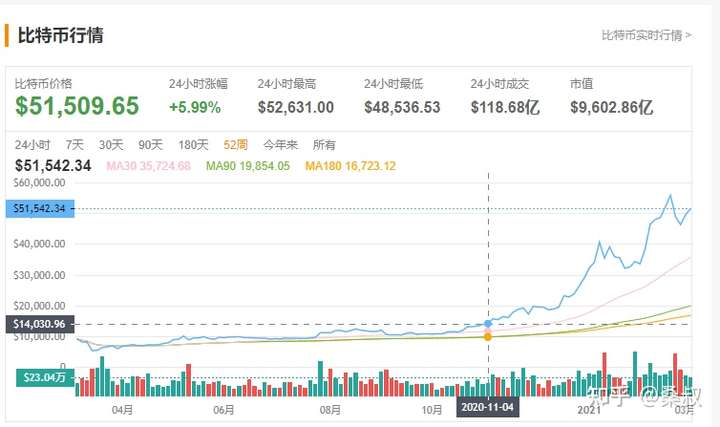Screen dimensions: 720x427
Task: Click the 24h high $52,631.00
Action: 296,107
